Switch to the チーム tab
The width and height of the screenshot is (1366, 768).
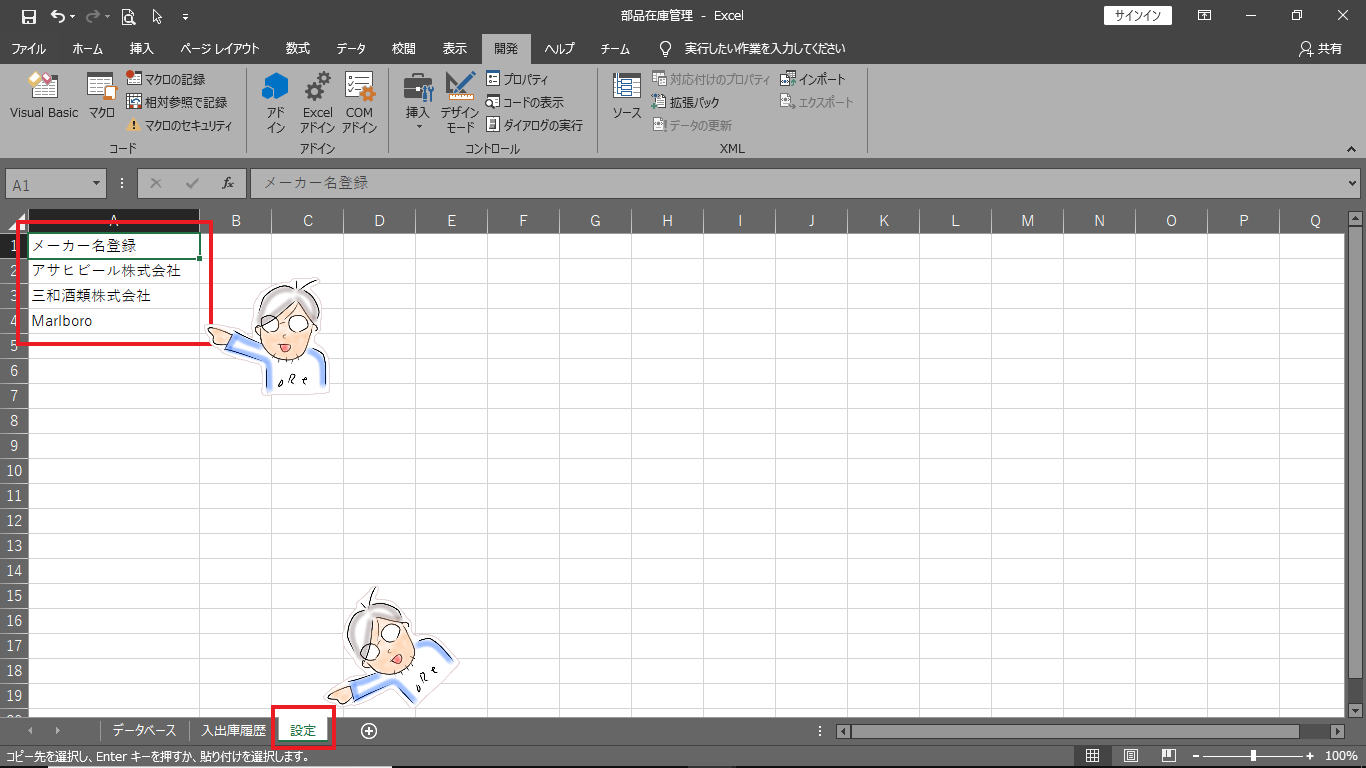tap(615, 48)
